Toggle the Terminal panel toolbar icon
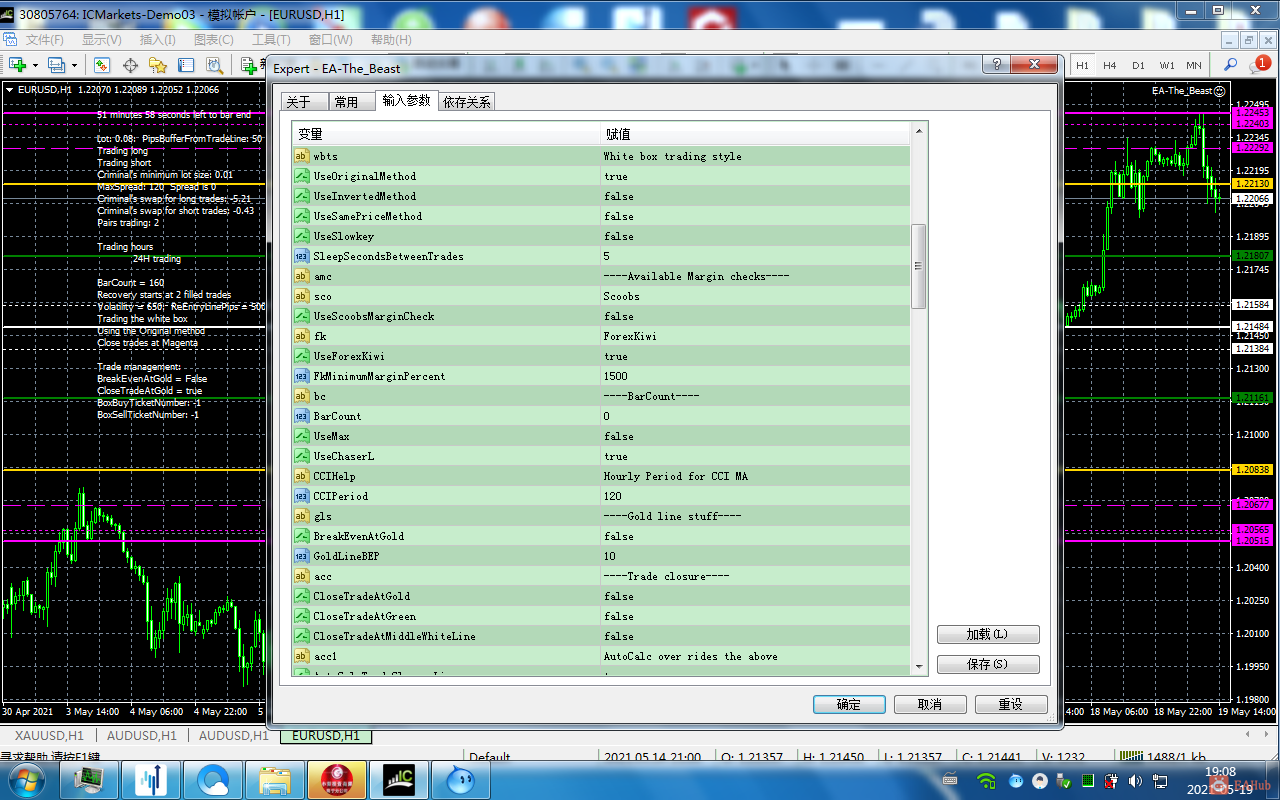 coord(186,65)
